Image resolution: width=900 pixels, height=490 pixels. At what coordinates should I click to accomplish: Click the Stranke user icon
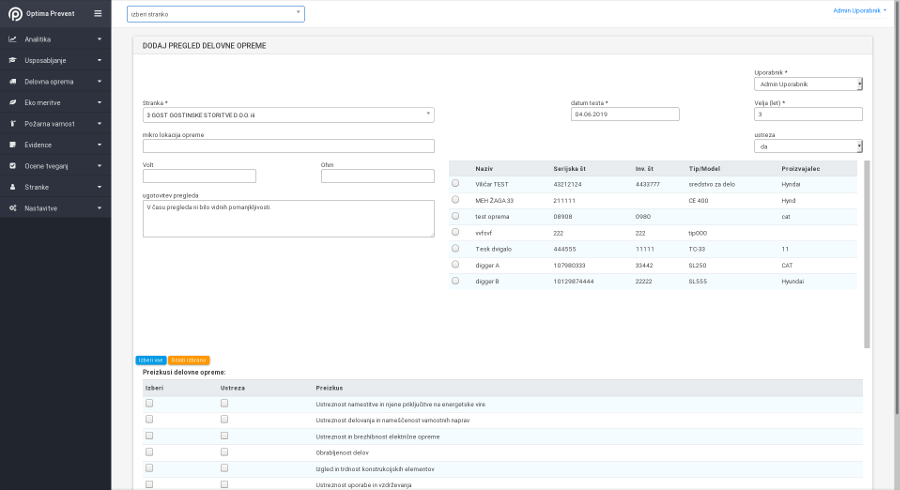[x=13, y=187]
